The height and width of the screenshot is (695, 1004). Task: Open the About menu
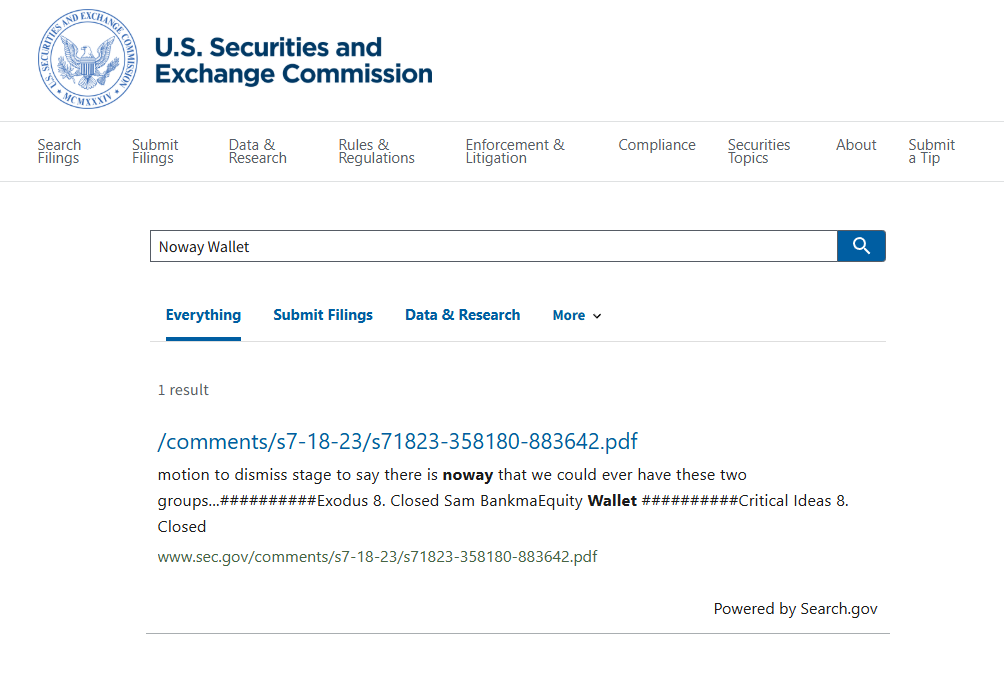[x=856, y=145]
